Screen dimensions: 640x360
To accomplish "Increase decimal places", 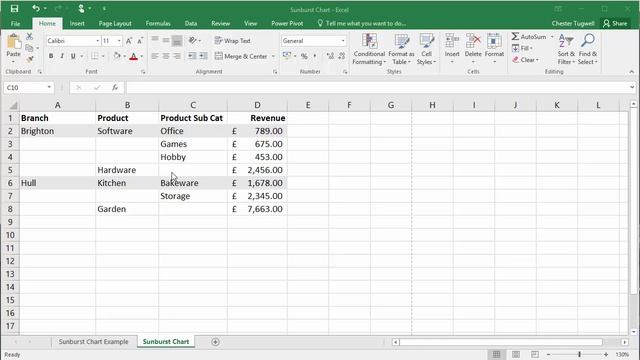I will (x=330, y=56).
